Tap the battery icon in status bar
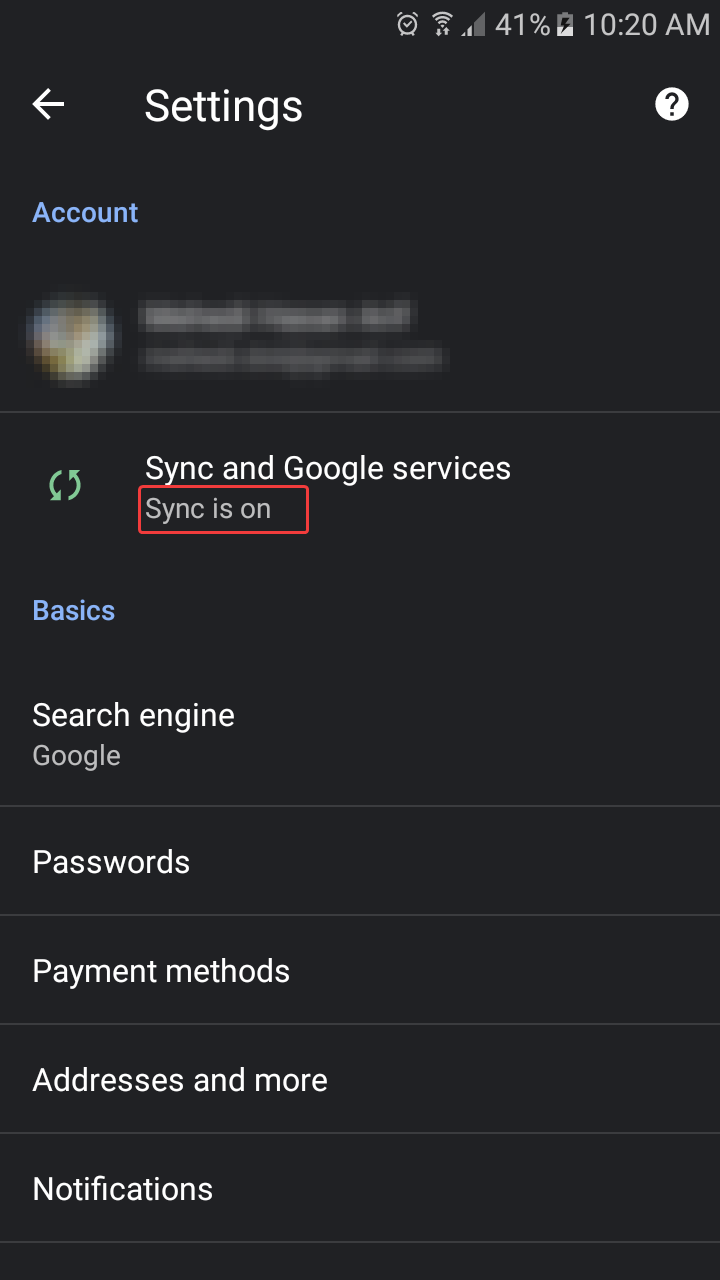Screen dimensions: 720x1280 coord(565,24)
